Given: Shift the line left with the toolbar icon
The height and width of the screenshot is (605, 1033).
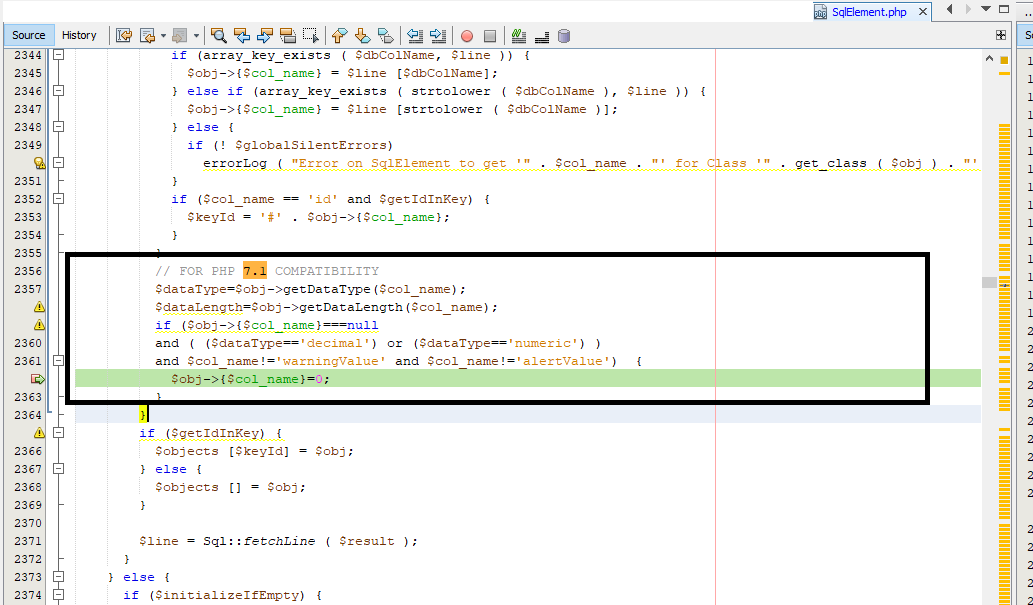Looking at the screenshot, I should pos(414,36).
